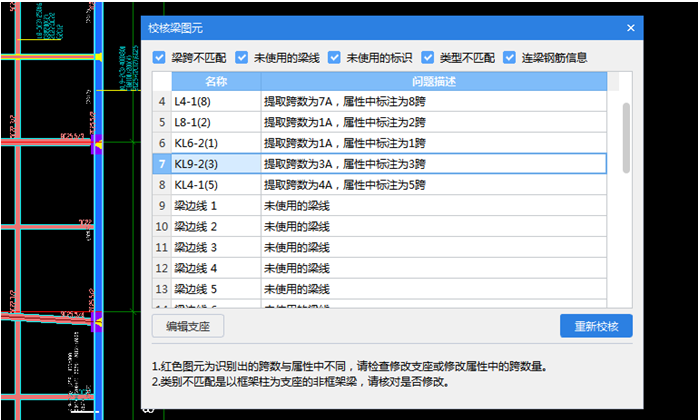Click row number 7 cell

[162, 164]
